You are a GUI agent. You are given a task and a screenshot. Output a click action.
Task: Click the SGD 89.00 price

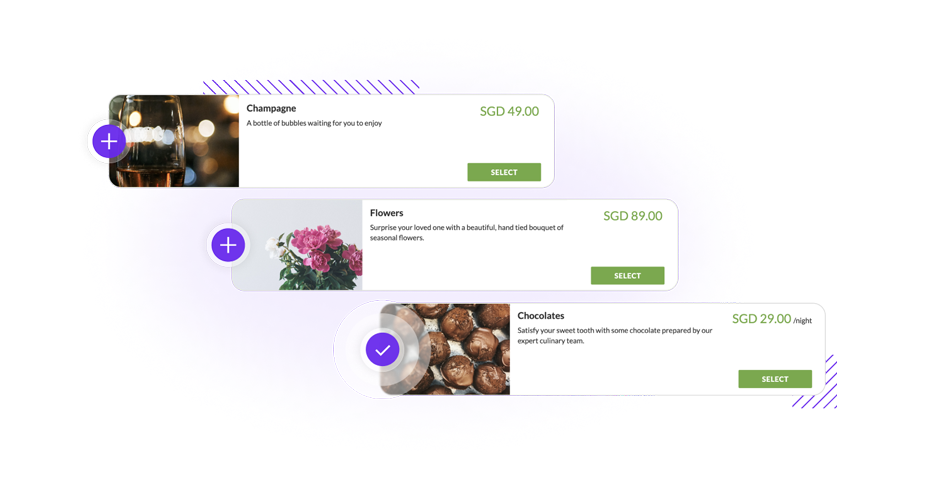point(633,216)
